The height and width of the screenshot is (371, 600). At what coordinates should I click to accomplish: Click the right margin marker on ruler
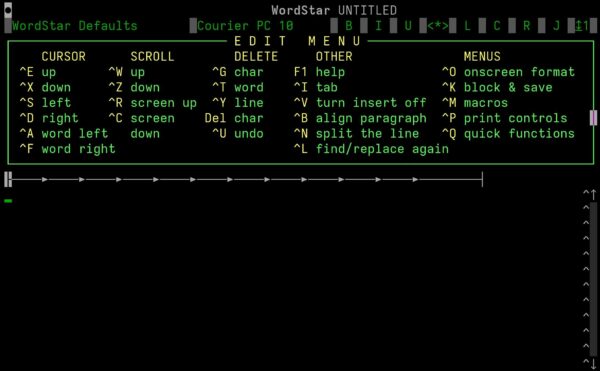point(482,179)
